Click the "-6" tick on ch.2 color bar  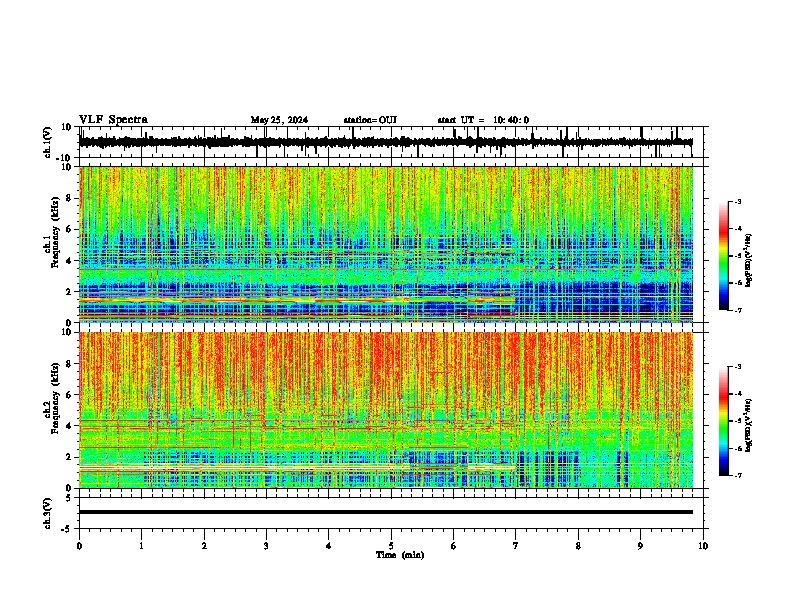pyautogui.click(x=737, y=448)
